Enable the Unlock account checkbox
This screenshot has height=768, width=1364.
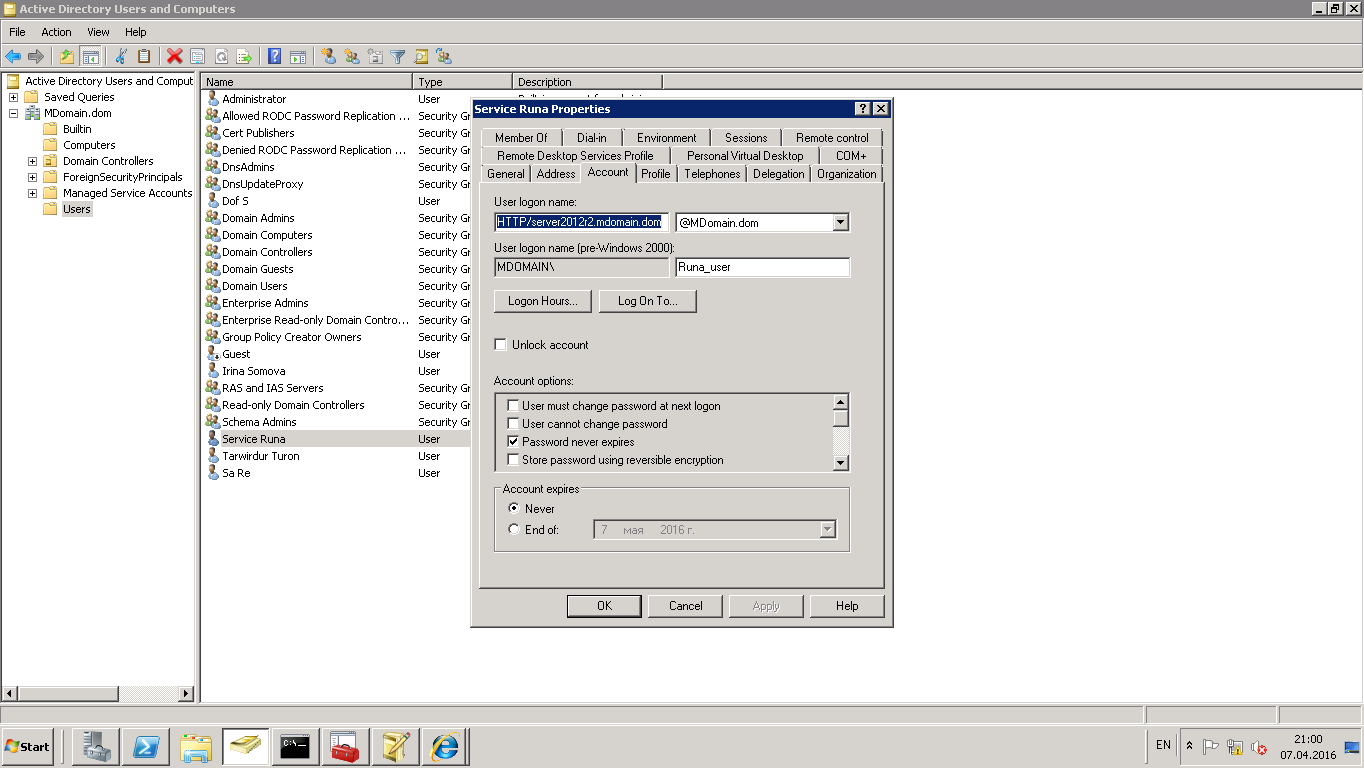click(501, 345)
